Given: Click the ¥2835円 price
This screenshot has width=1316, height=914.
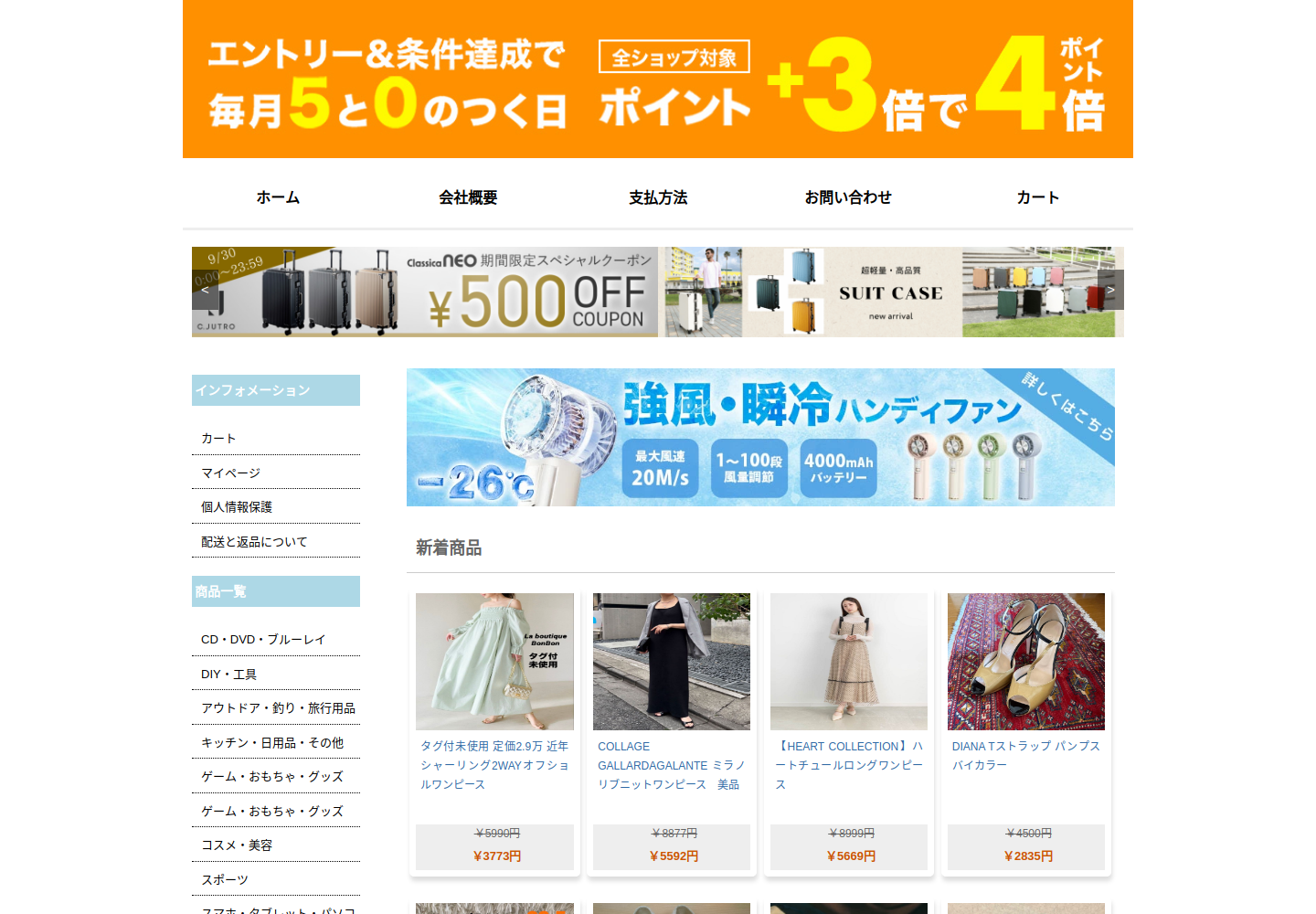Looking at the screenshot, I should click(1028, 856).
